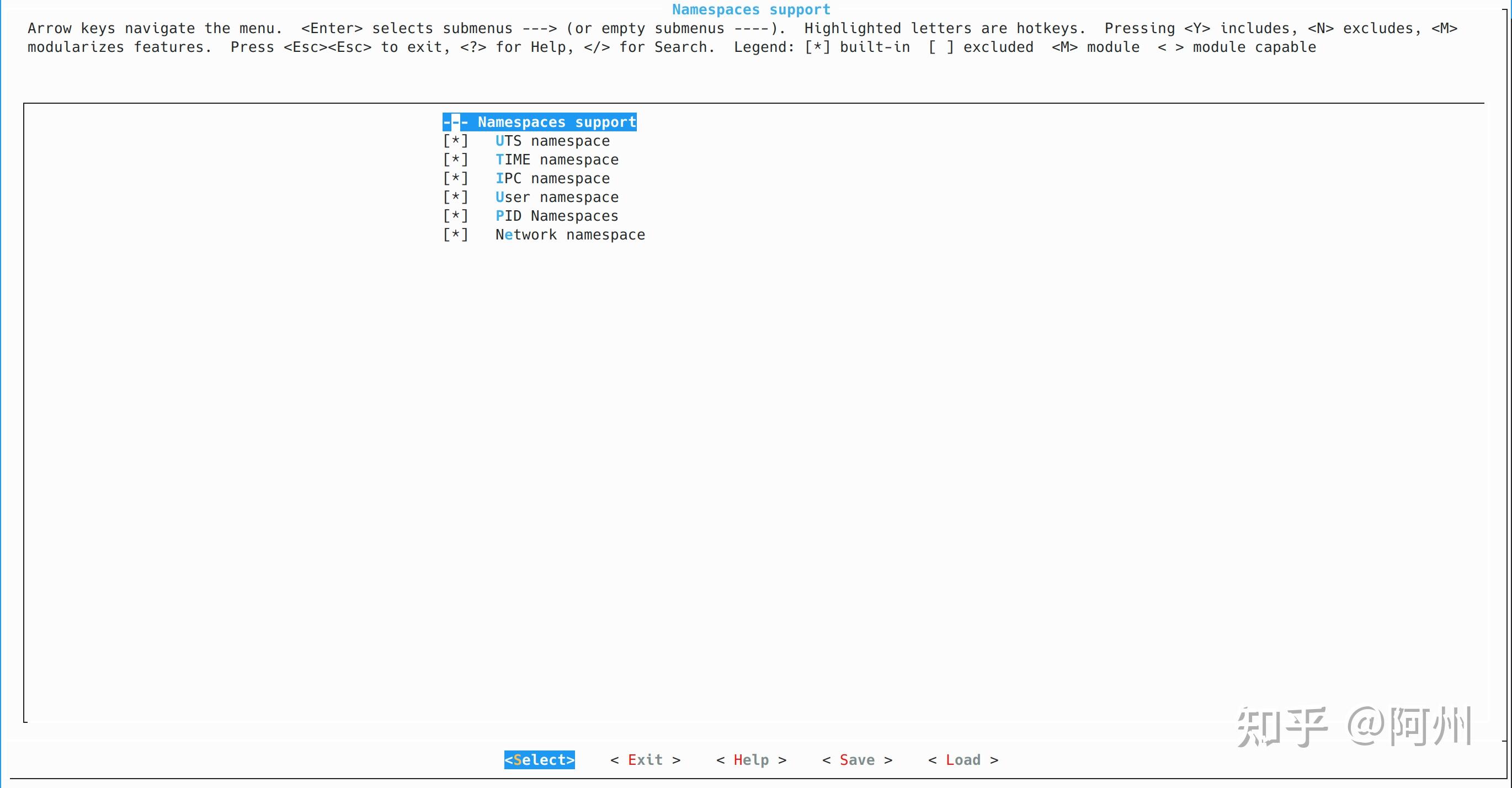Toggle User namespace checkbox
This screenshot has width=1512, height=788.
tap(455, 197)
